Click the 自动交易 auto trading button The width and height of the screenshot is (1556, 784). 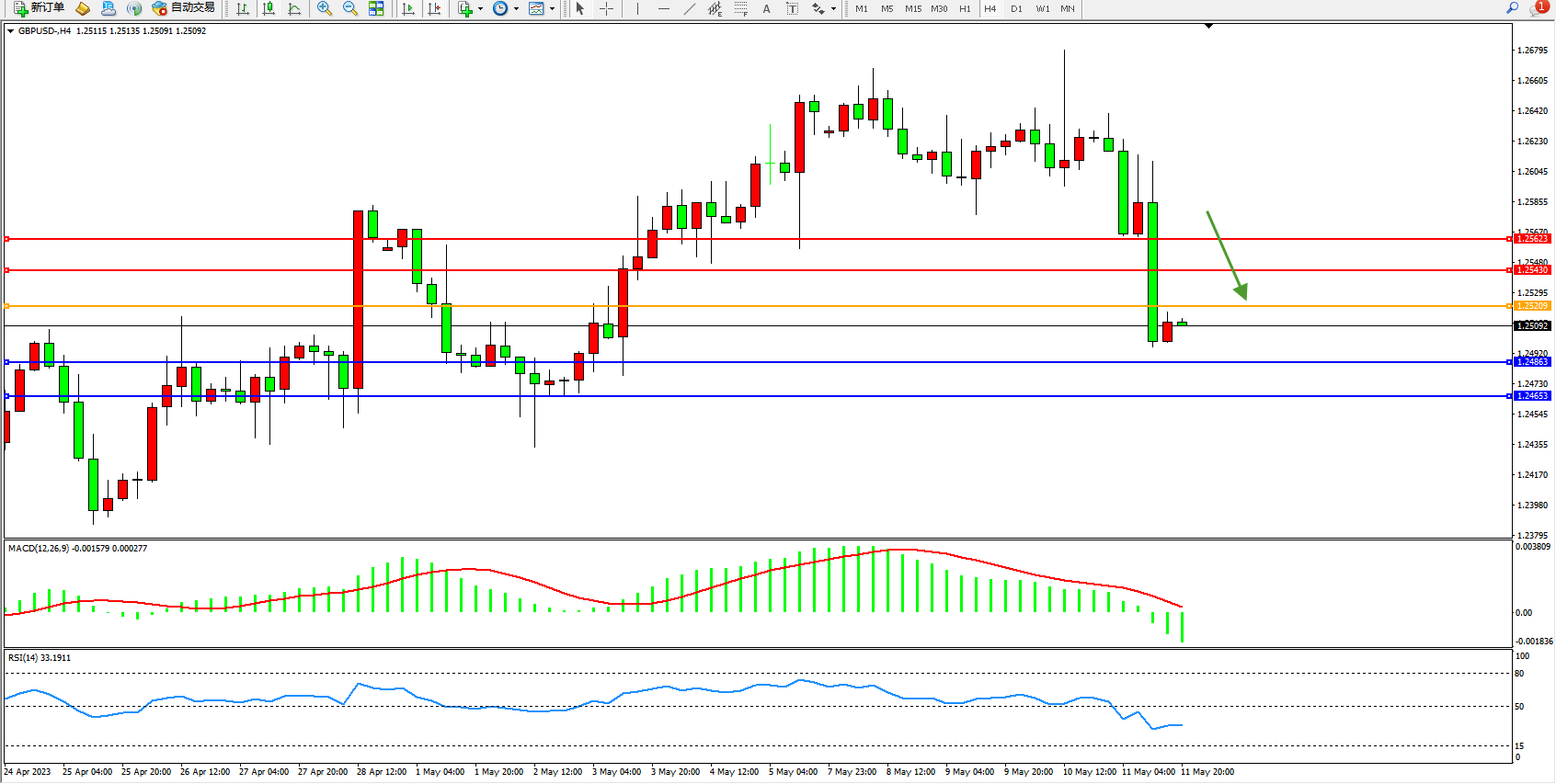coord(184,8)
